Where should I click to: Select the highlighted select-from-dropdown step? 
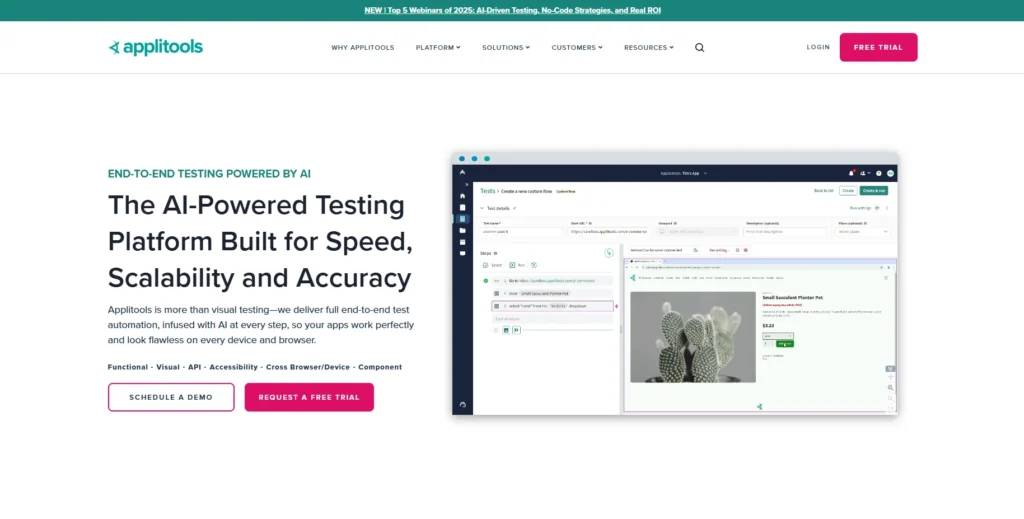(x=552, y=306)
